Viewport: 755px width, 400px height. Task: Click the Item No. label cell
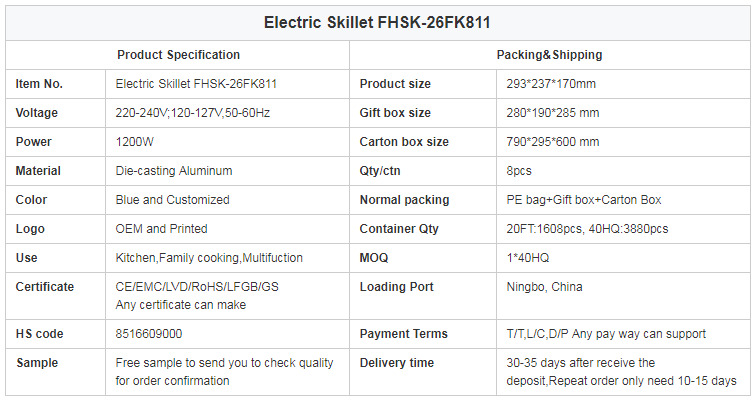click(x=55, y=84)
